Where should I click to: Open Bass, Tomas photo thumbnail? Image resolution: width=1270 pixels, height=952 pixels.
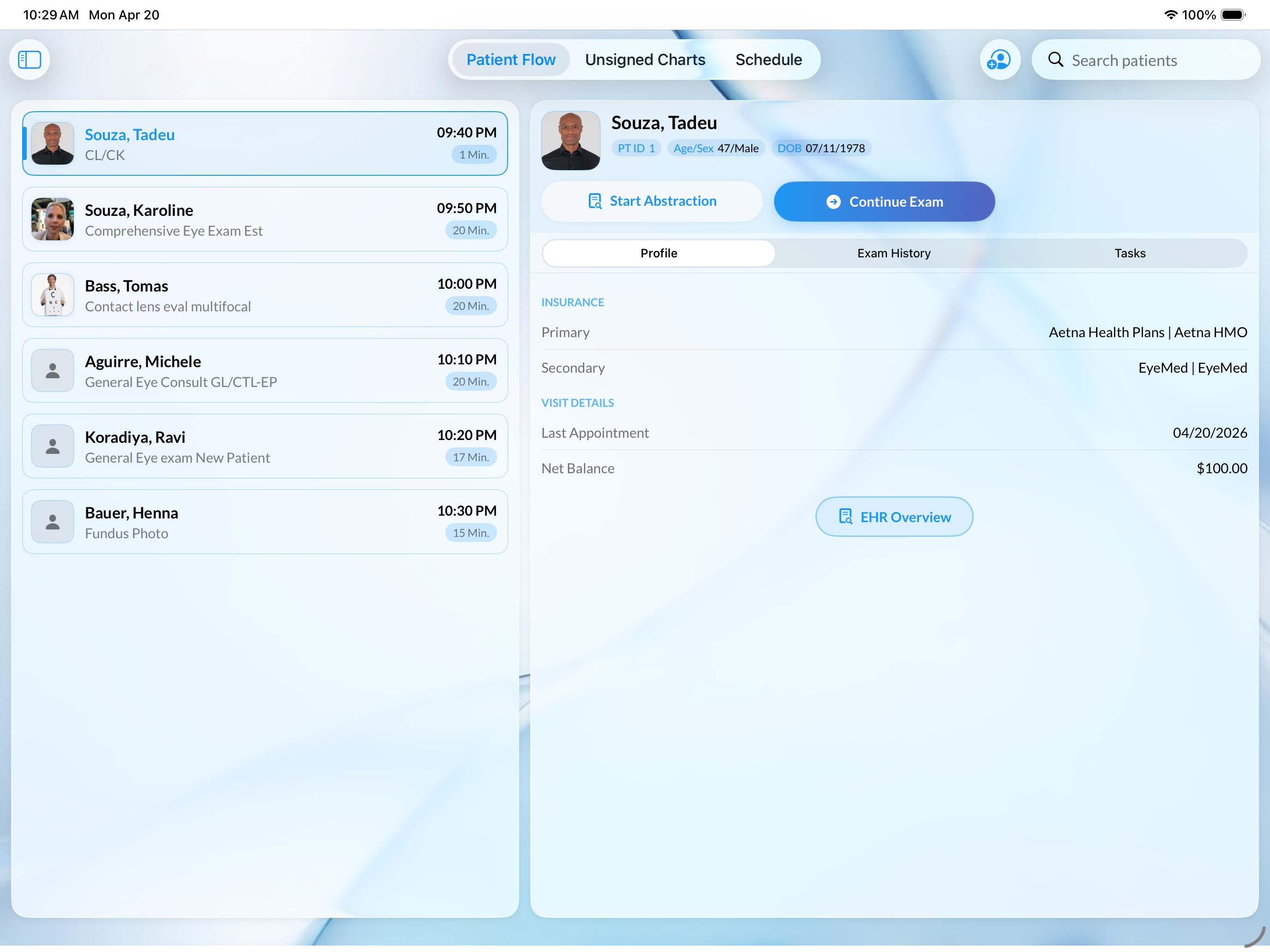(x=52, y=295)
